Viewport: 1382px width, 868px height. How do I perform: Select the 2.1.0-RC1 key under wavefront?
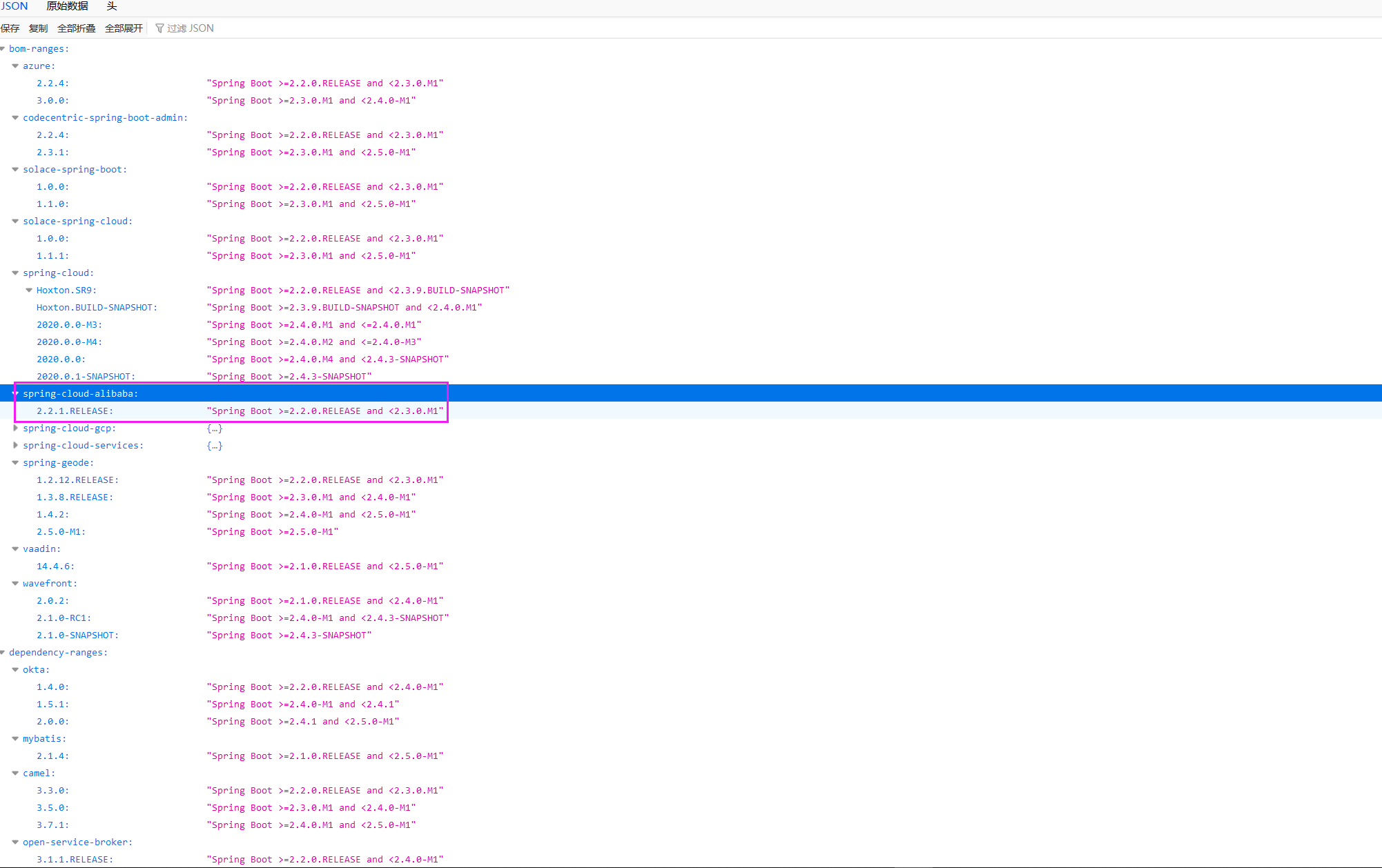64,618
